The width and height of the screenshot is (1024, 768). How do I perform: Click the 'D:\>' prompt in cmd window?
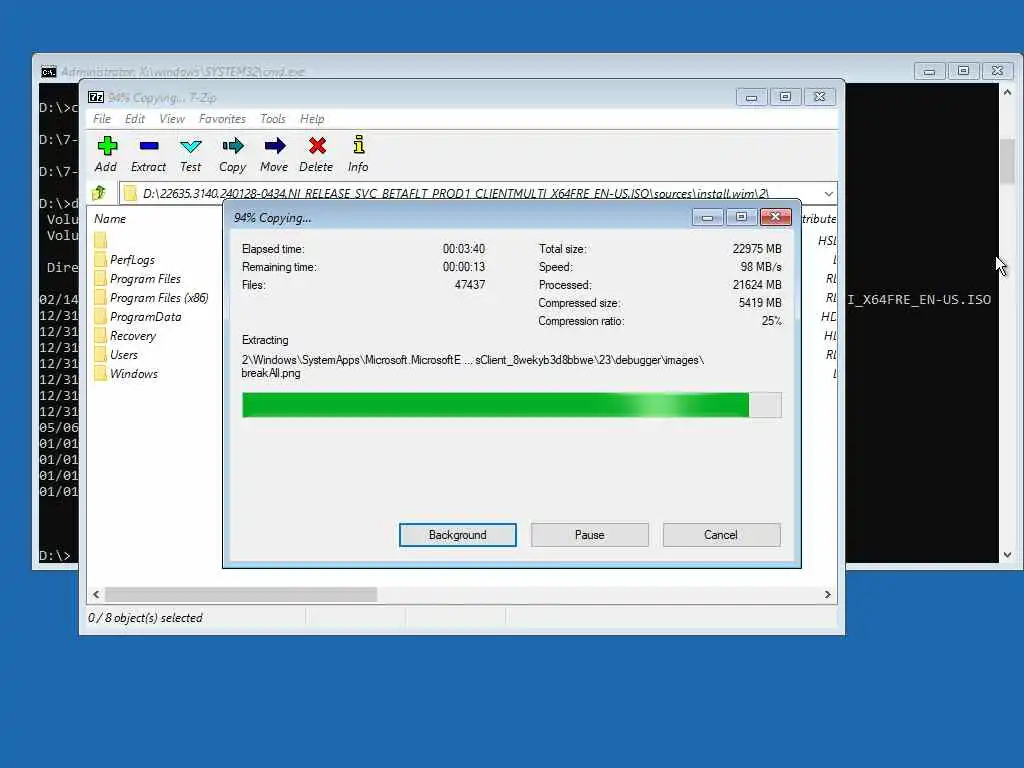point(55,556)
